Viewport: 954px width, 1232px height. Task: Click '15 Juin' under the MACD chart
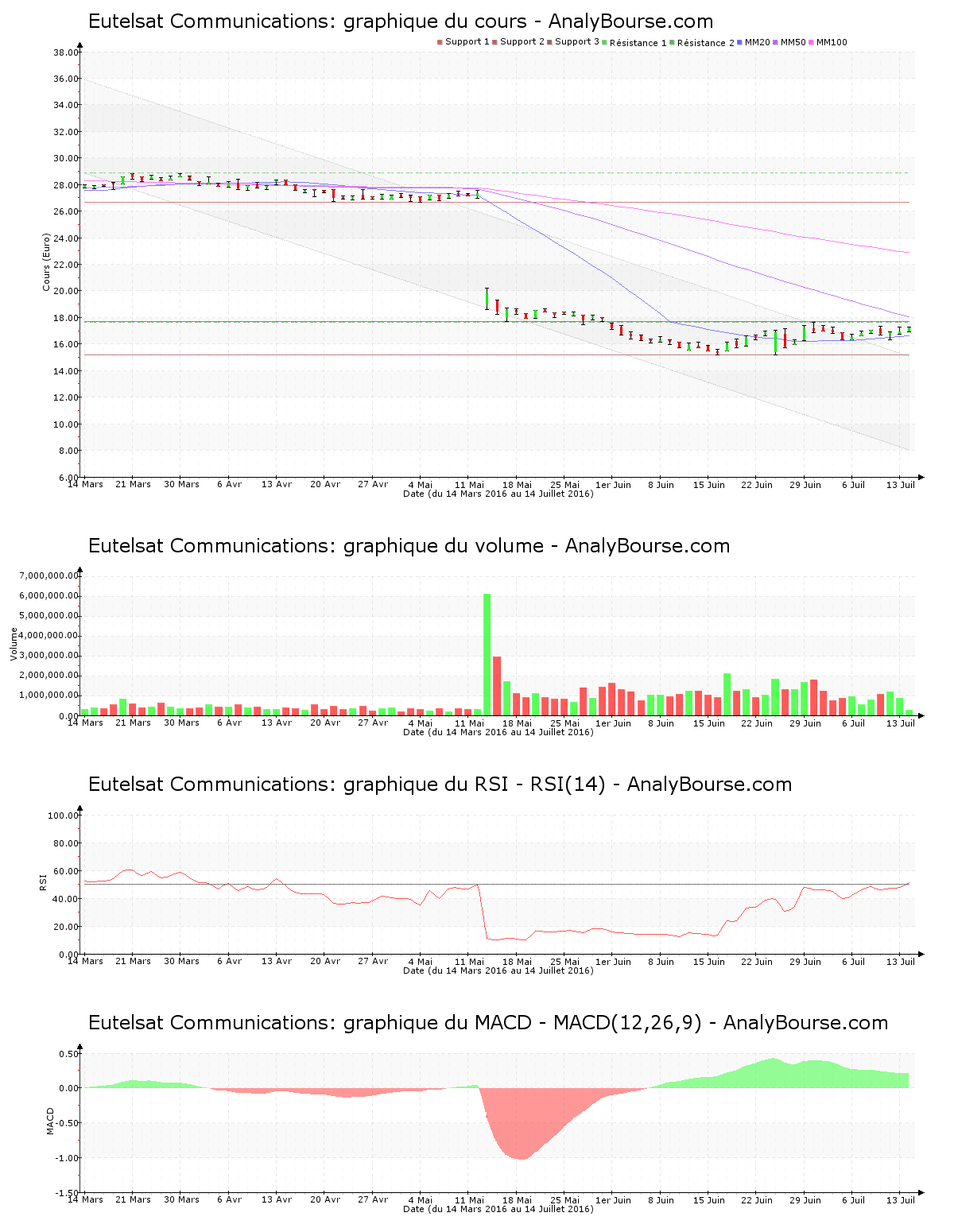coord(709,1200)
